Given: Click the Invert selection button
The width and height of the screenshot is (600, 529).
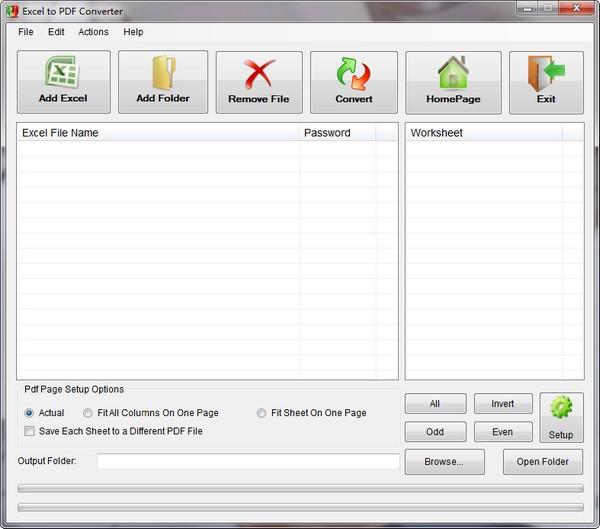Looking at the screenshot, I should click(x=503, y=403).
